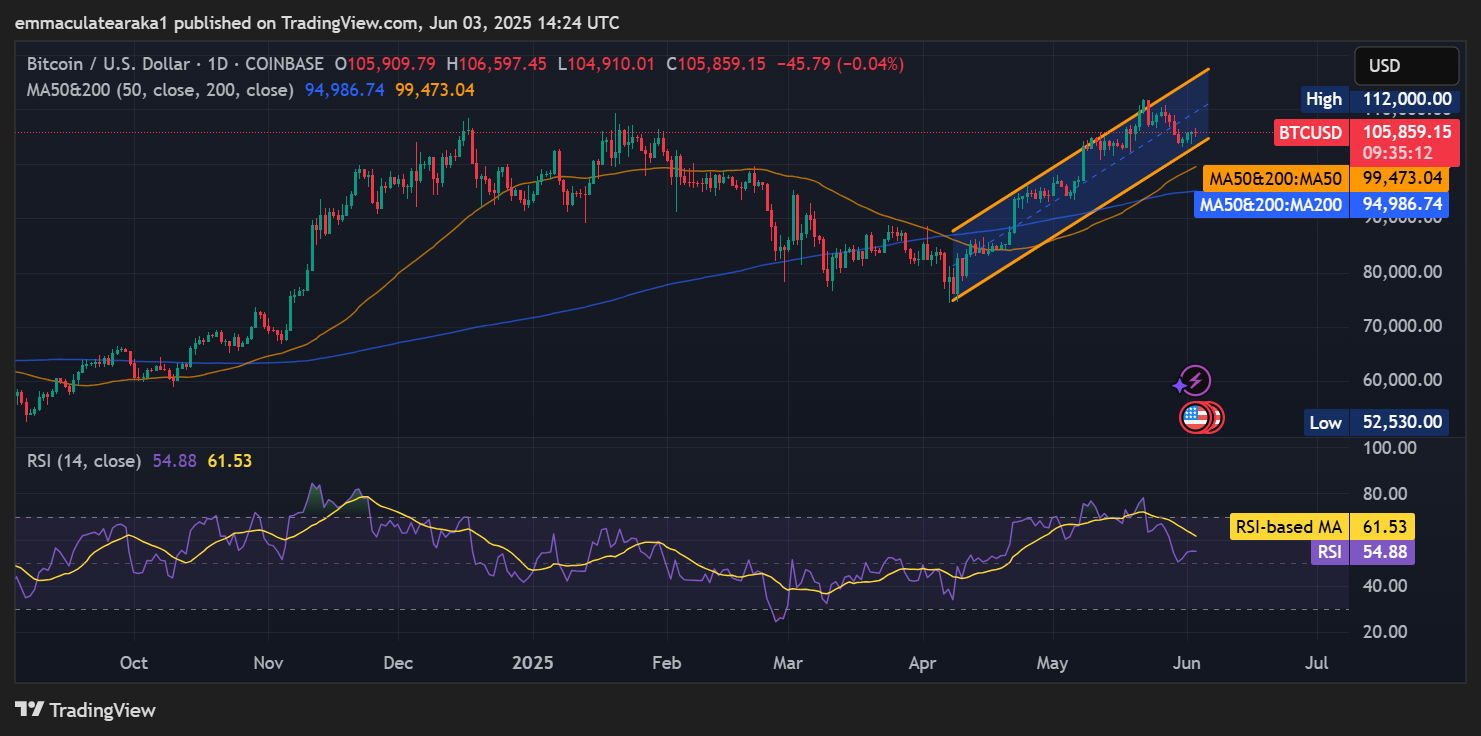The height and width of the screenshot is (736, 1481).
Task: Click the 54.88 RSI axis value
Action: point(1382,552)
